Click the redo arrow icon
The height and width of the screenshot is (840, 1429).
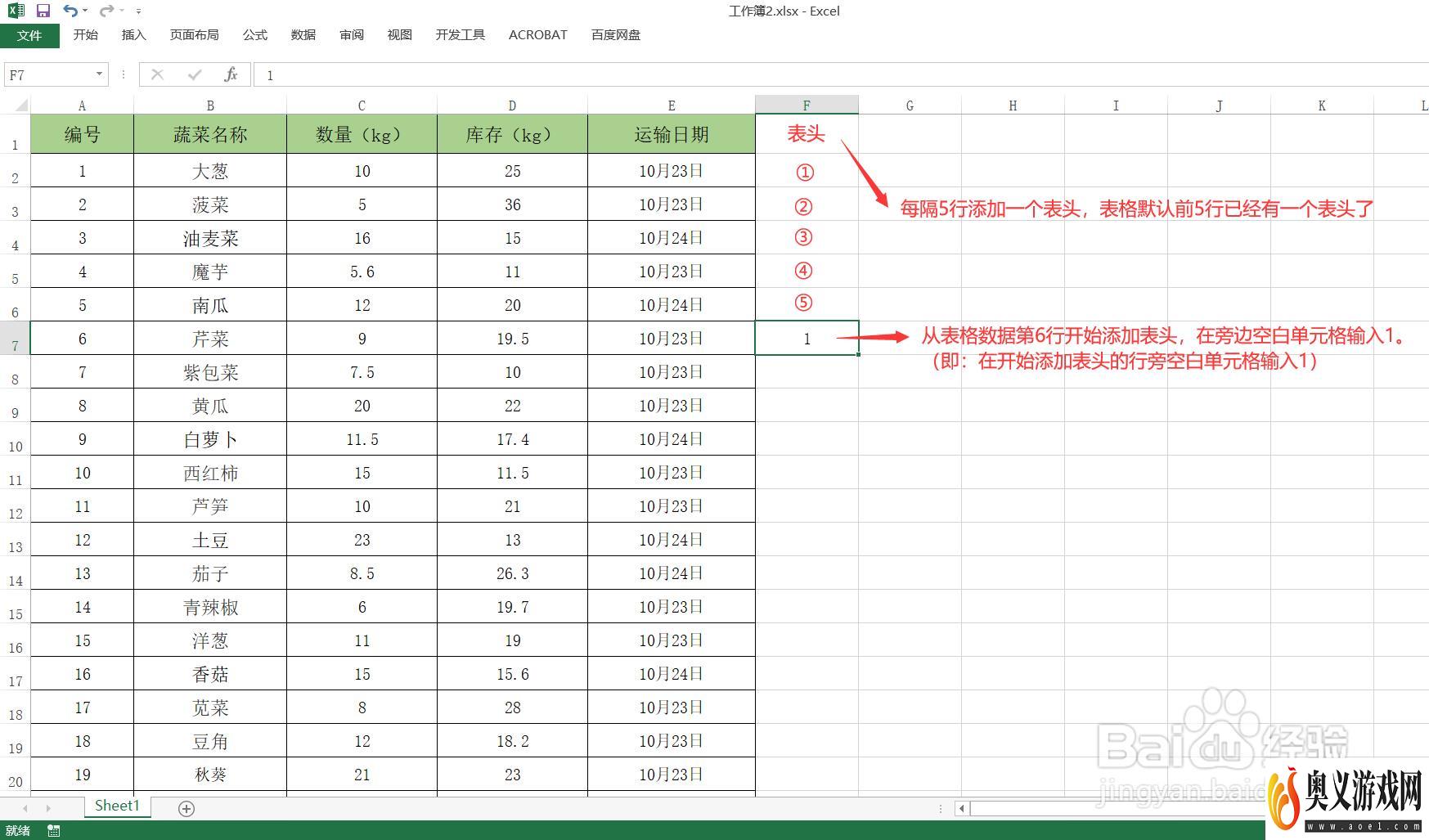(106, 11)
